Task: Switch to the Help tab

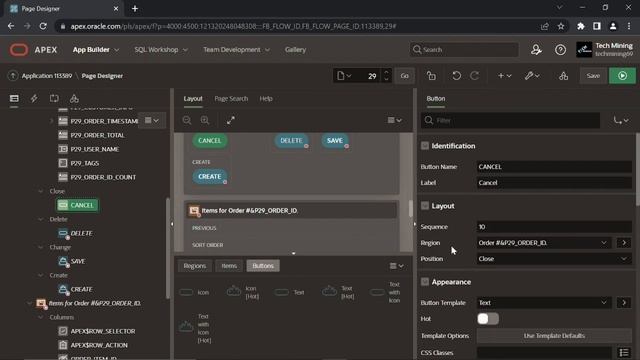Action: point(266,98)
